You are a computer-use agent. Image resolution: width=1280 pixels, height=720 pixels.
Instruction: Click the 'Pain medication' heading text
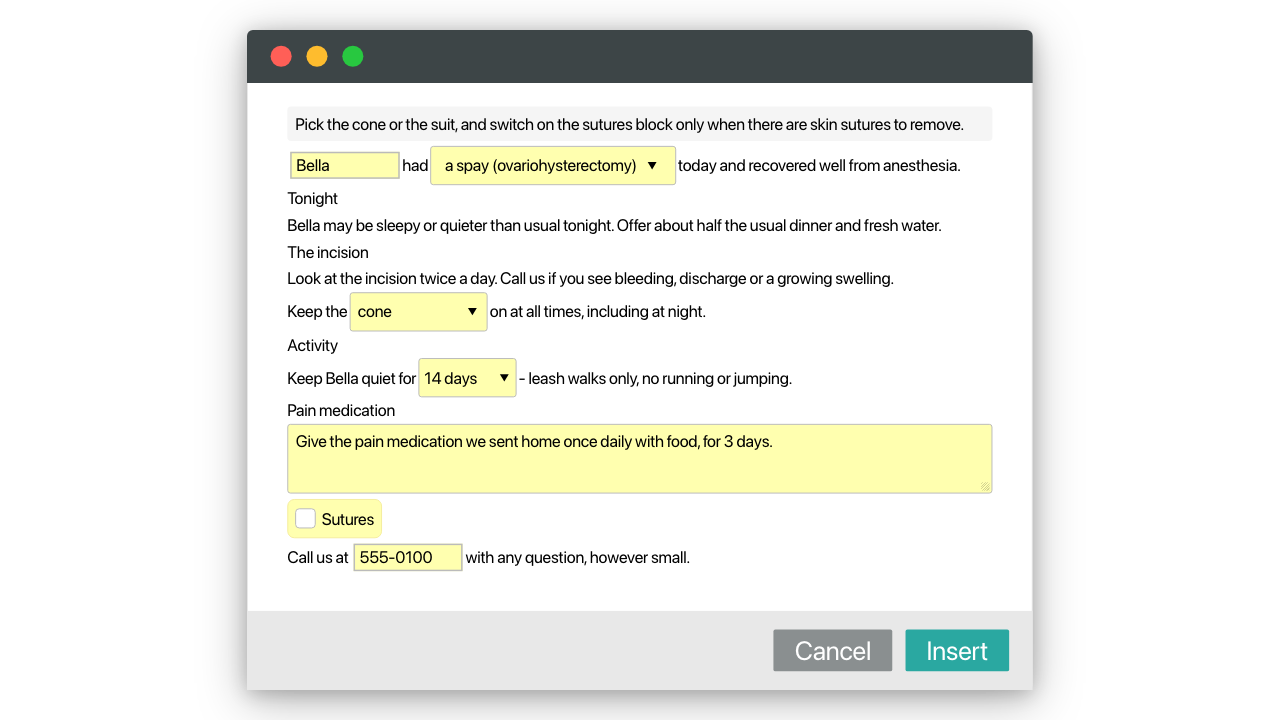(341, 410)
